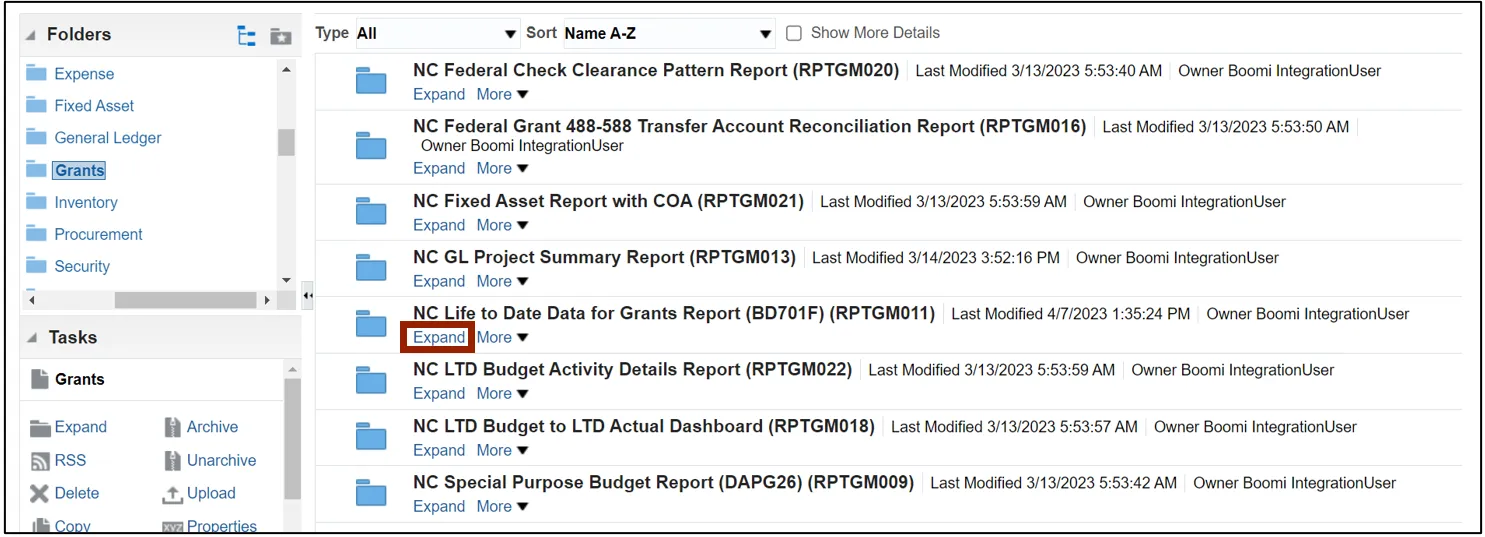Viewport: 1485px width, 537px height.
Task: Click the Upload task icon
Action: tap(172, 494)
